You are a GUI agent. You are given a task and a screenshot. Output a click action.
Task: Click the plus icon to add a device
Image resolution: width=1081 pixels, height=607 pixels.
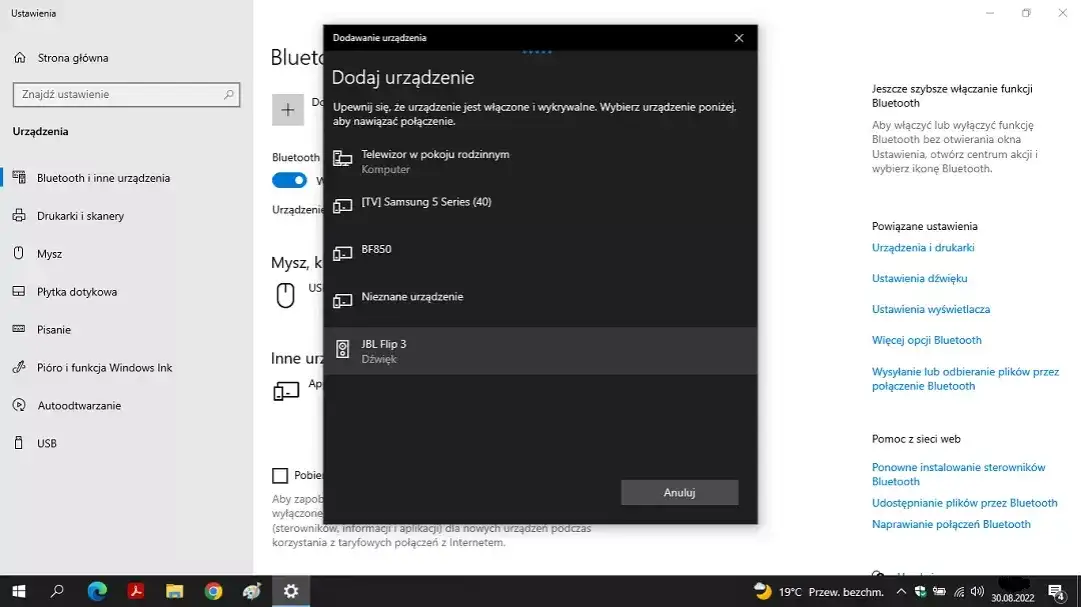(x=289, y=109)
